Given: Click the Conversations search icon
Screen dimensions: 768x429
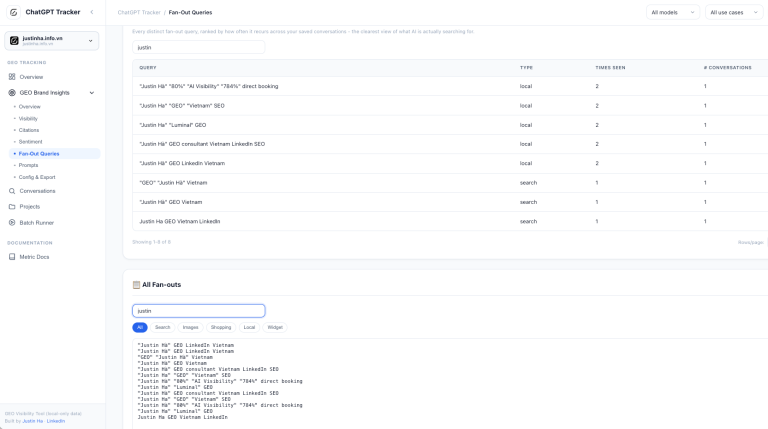Looking at the screenshot, I should pyautogui.click(x=12, y=191).
